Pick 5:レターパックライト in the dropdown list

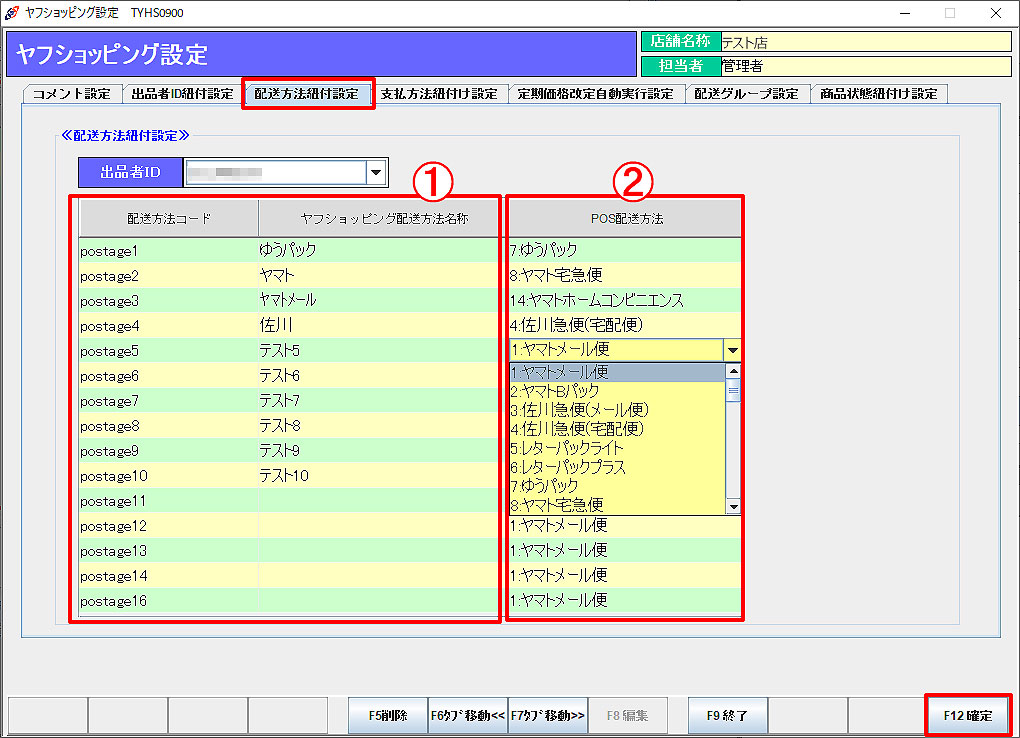pyautogui.click(x=567, y=448)
